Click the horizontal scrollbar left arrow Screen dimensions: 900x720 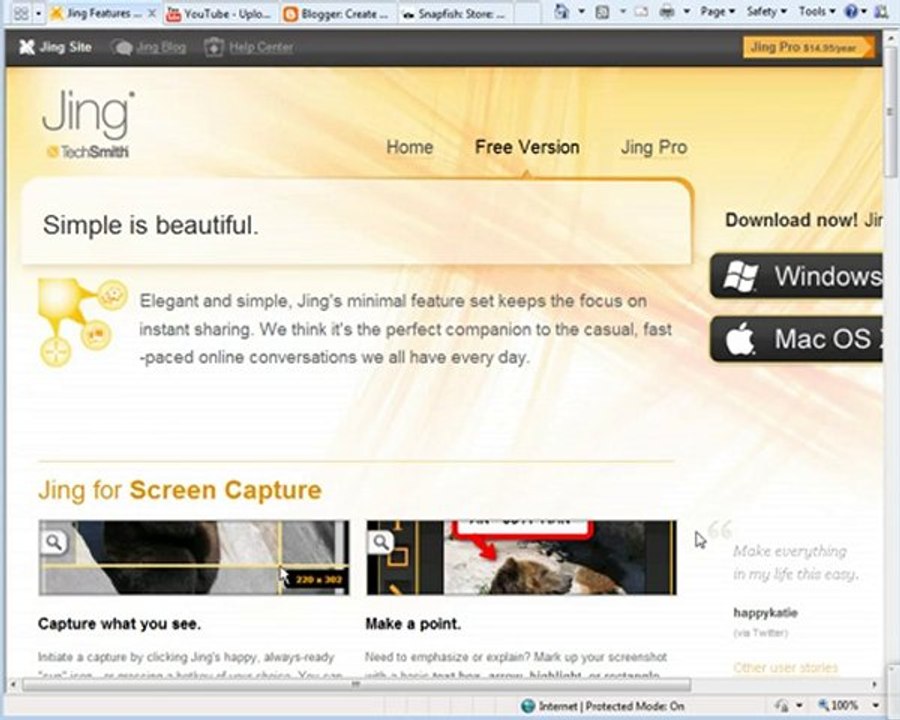click(13, 684)
